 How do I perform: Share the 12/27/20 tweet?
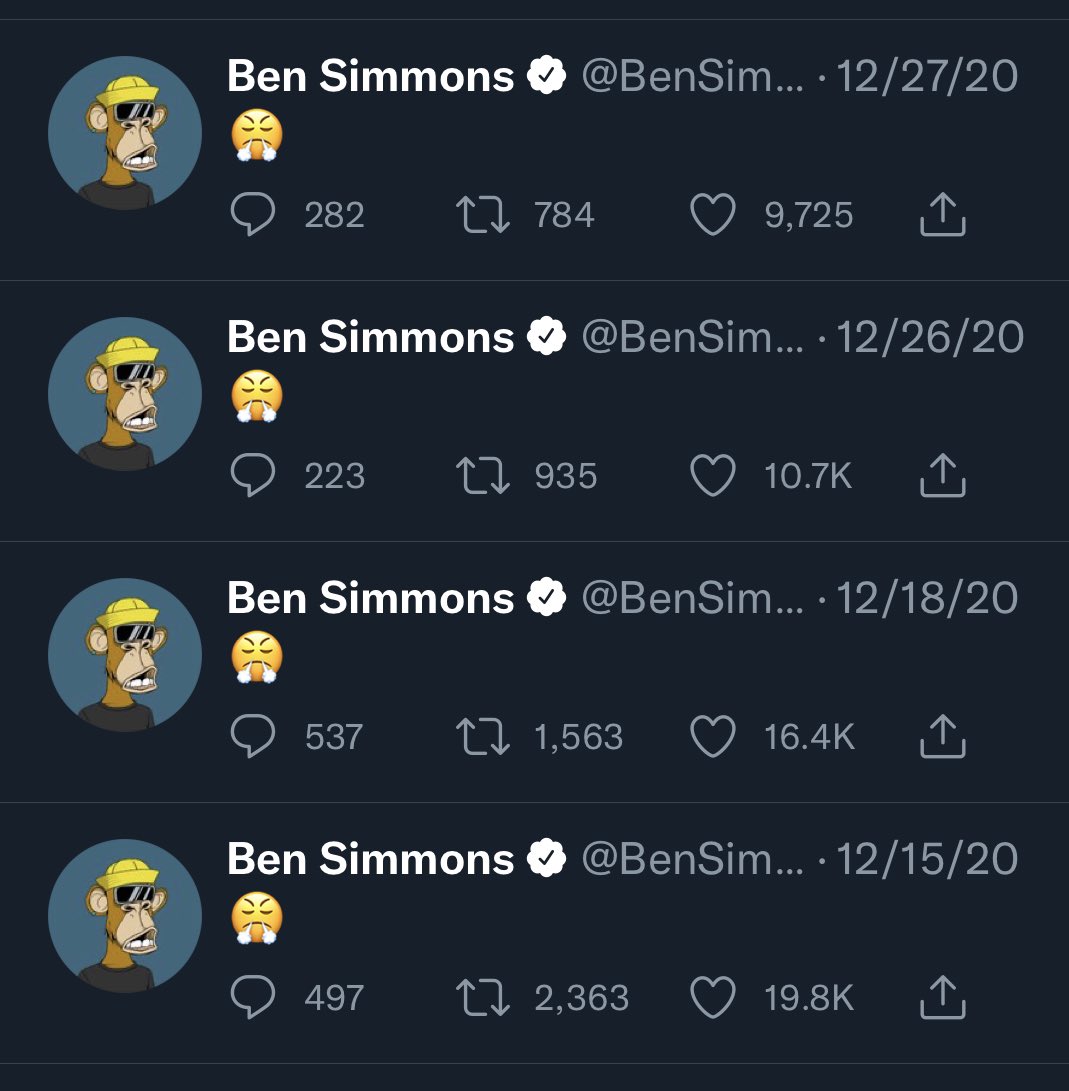click(x=942, y=215)
